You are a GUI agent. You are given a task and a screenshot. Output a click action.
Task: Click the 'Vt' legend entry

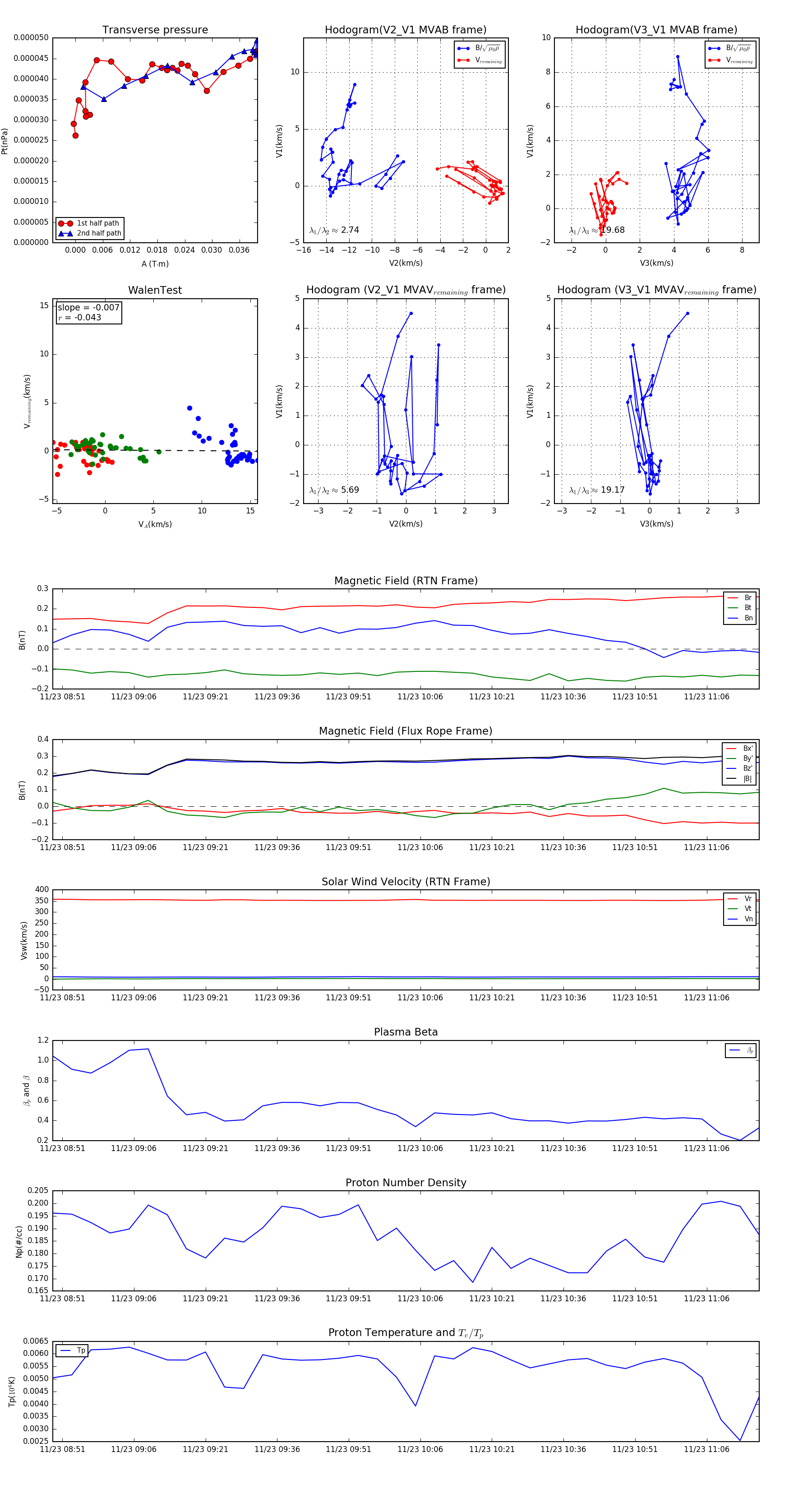pyautogui.click(x=740, y=909)
